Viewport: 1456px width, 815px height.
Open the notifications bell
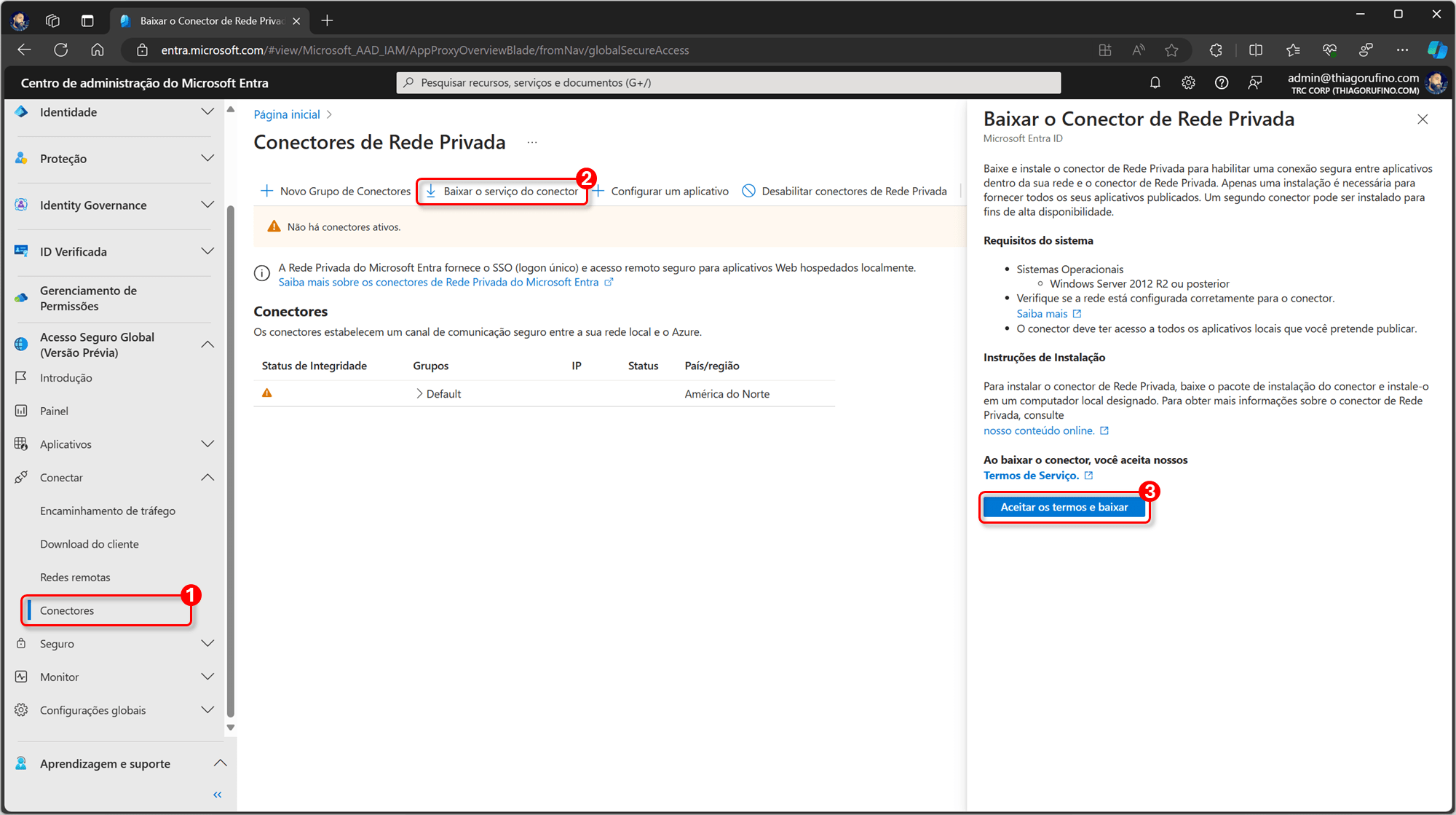pos(1155,83)
